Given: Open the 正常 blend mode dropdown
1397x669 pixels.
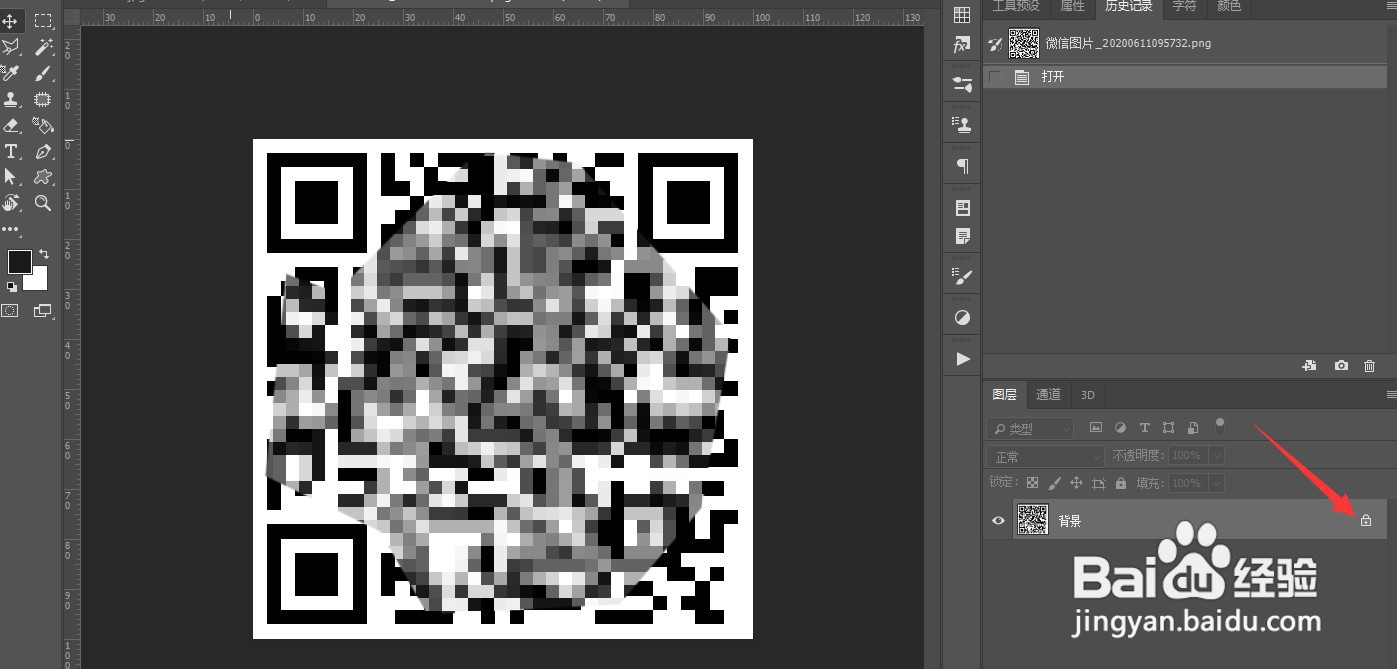Looking at the screenshot, I should click(1046, 456).
